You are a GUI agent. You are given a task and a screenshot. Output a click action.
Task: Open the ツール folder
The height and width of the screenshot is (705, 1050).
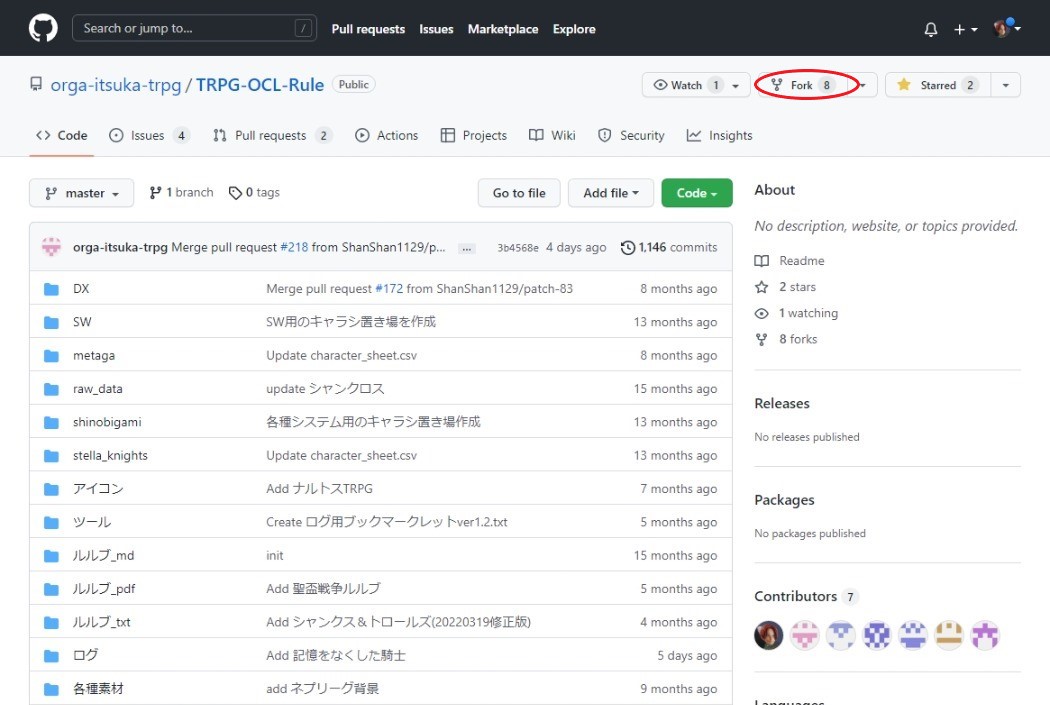pos(92,522)
